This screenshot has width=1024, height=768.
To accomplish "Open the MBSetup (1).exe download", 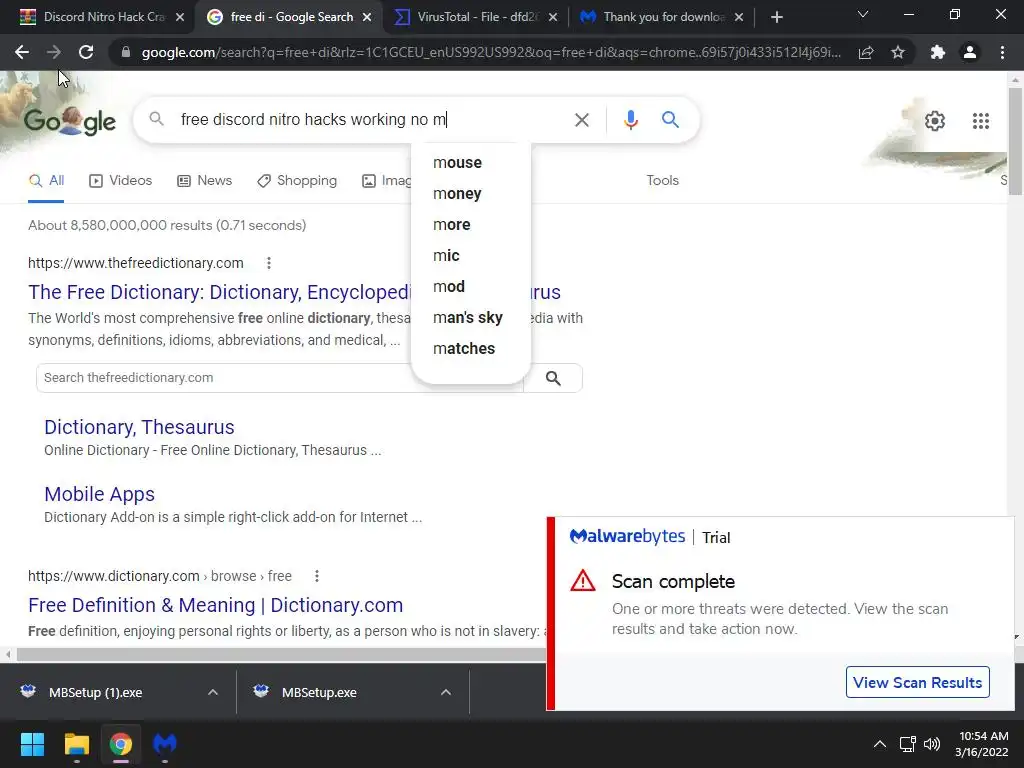I will (95, 692).
